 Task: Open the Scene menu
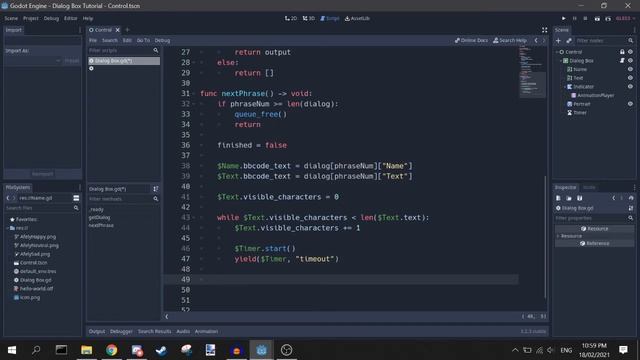11,18
